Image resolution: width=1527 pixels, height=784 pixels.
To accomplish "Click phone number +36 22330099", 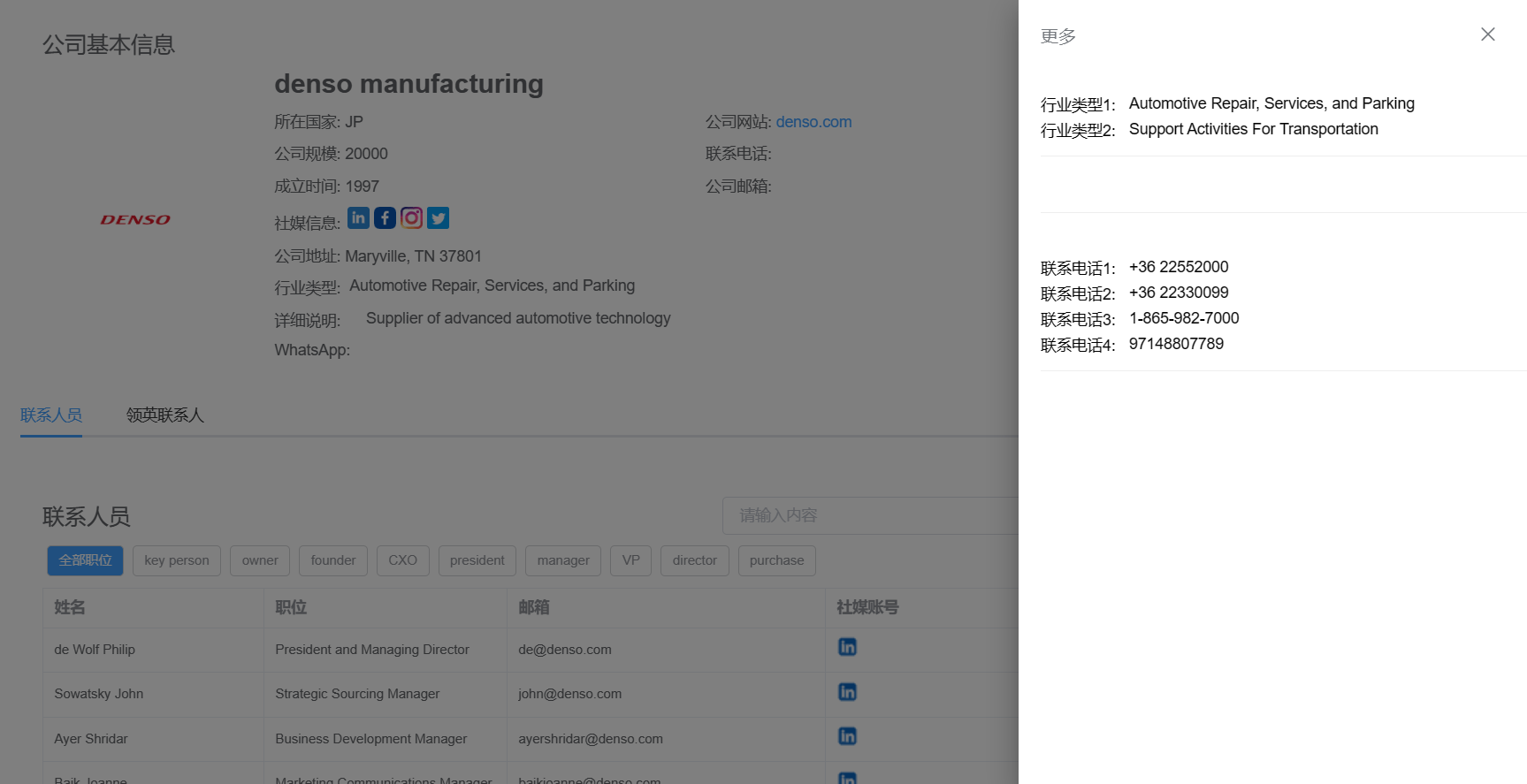I will tap(1179, 293).
